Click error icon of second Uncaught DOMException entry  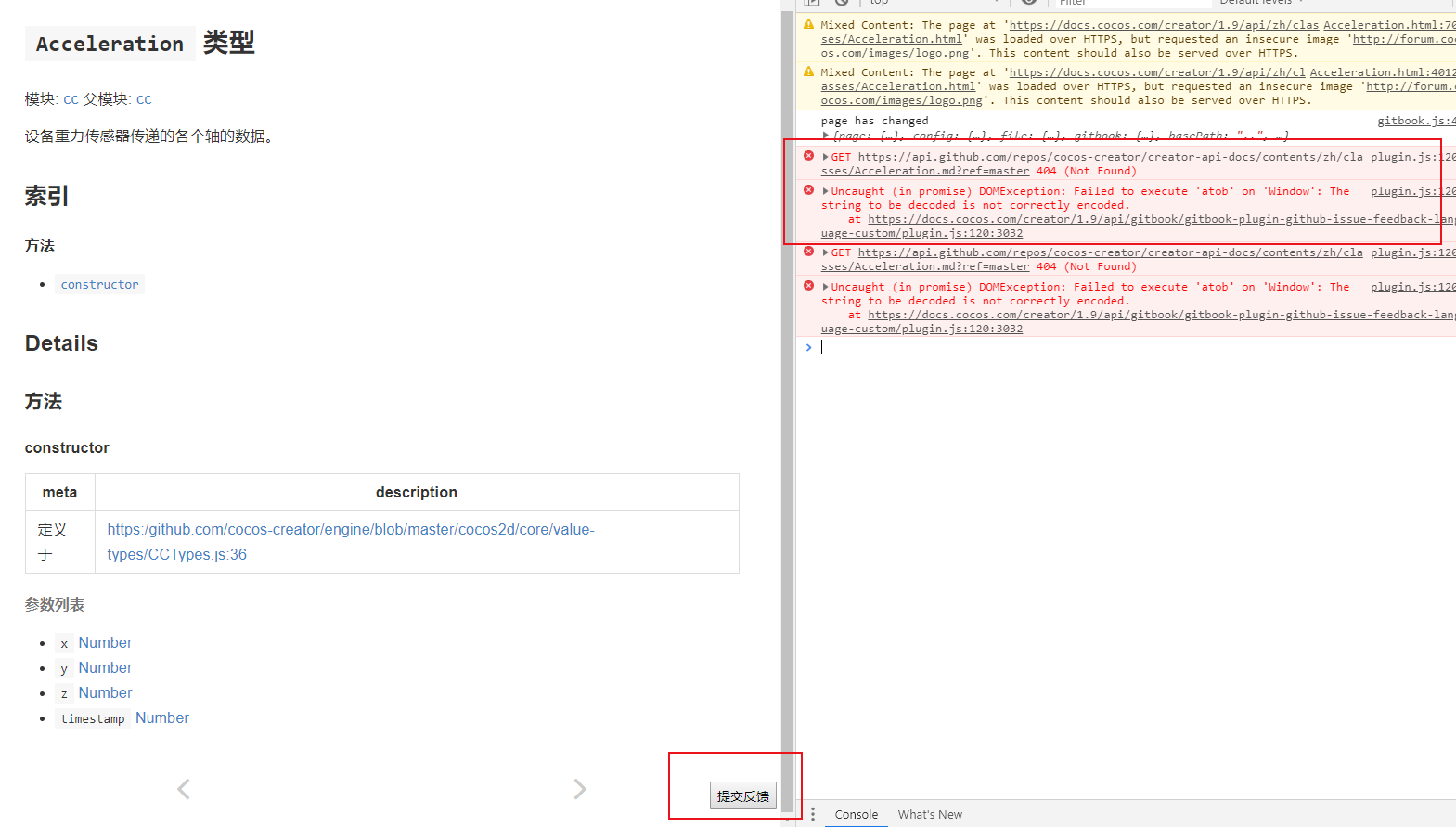808,286
